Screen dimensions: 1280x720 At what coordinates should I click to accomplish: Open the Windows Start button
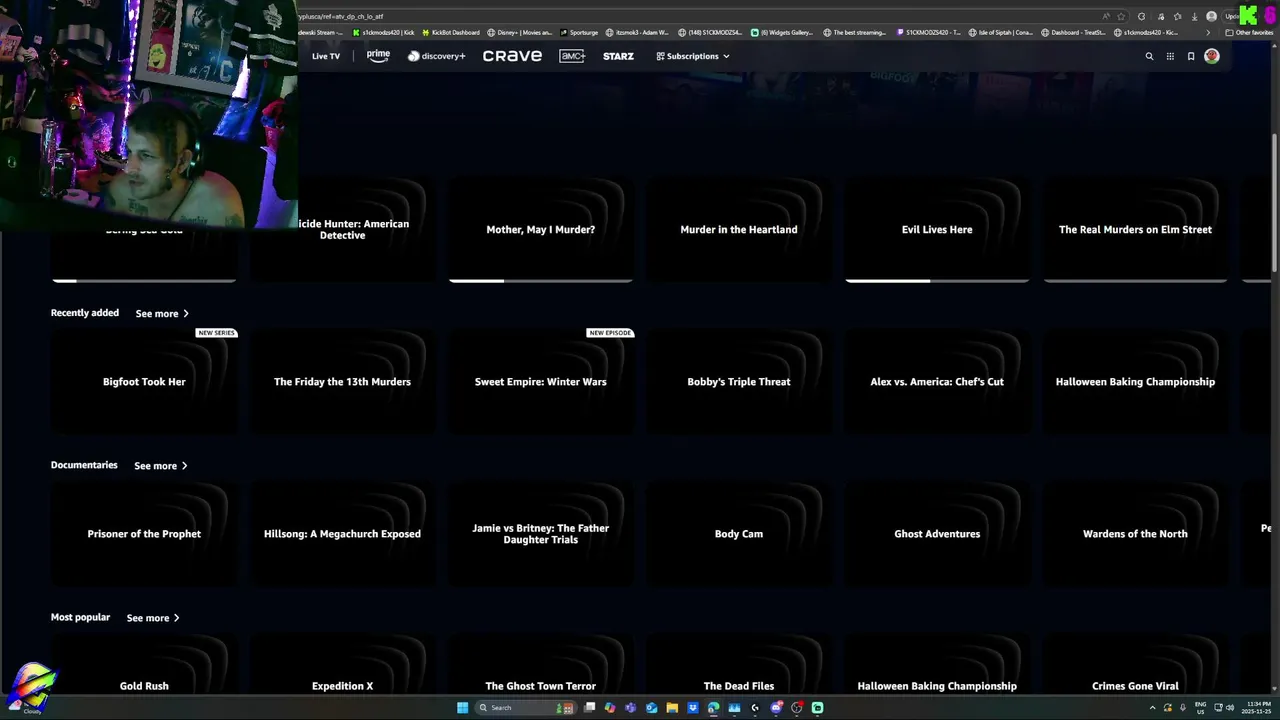click(x=462, y=707)
